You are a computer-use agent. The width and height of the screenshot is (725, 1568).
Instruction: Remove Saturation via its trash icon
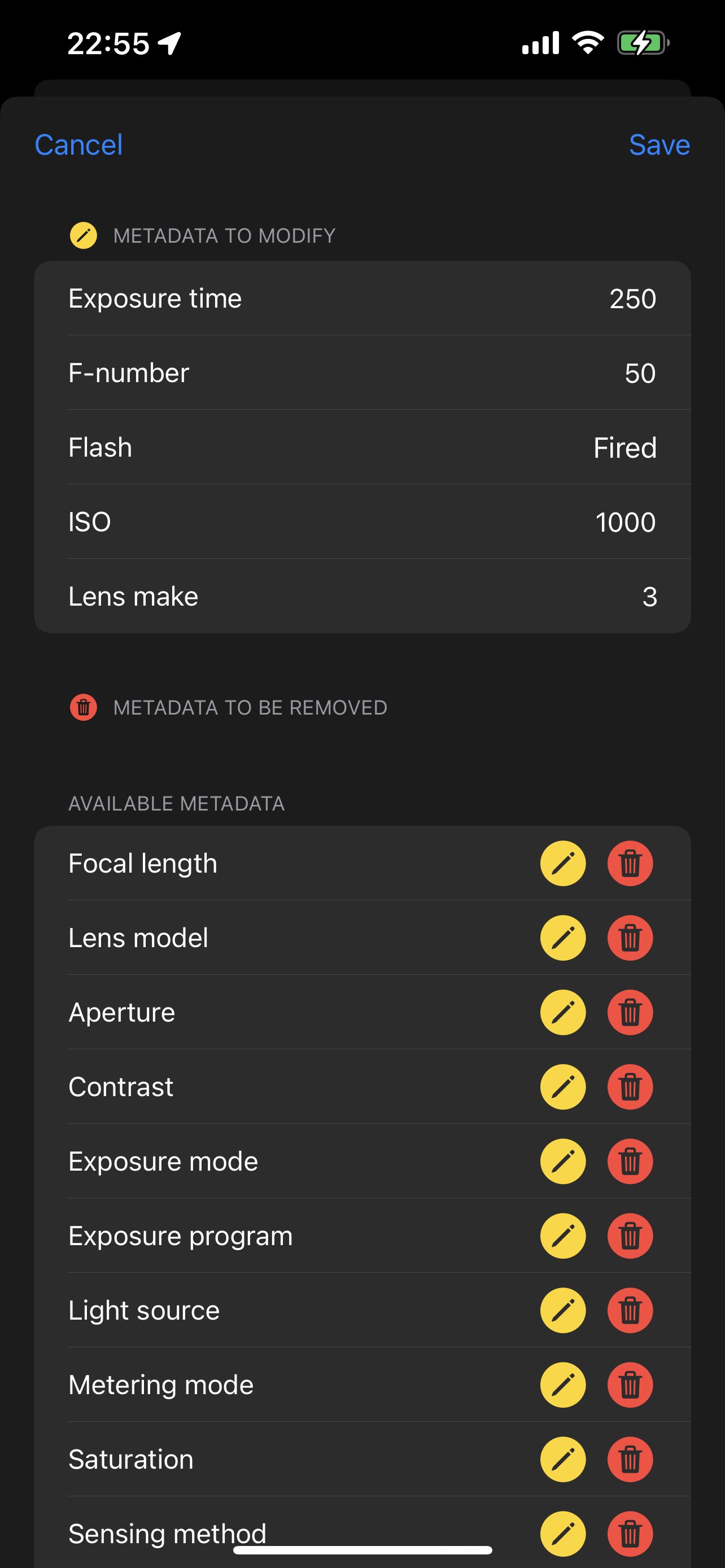(630, 1459)
